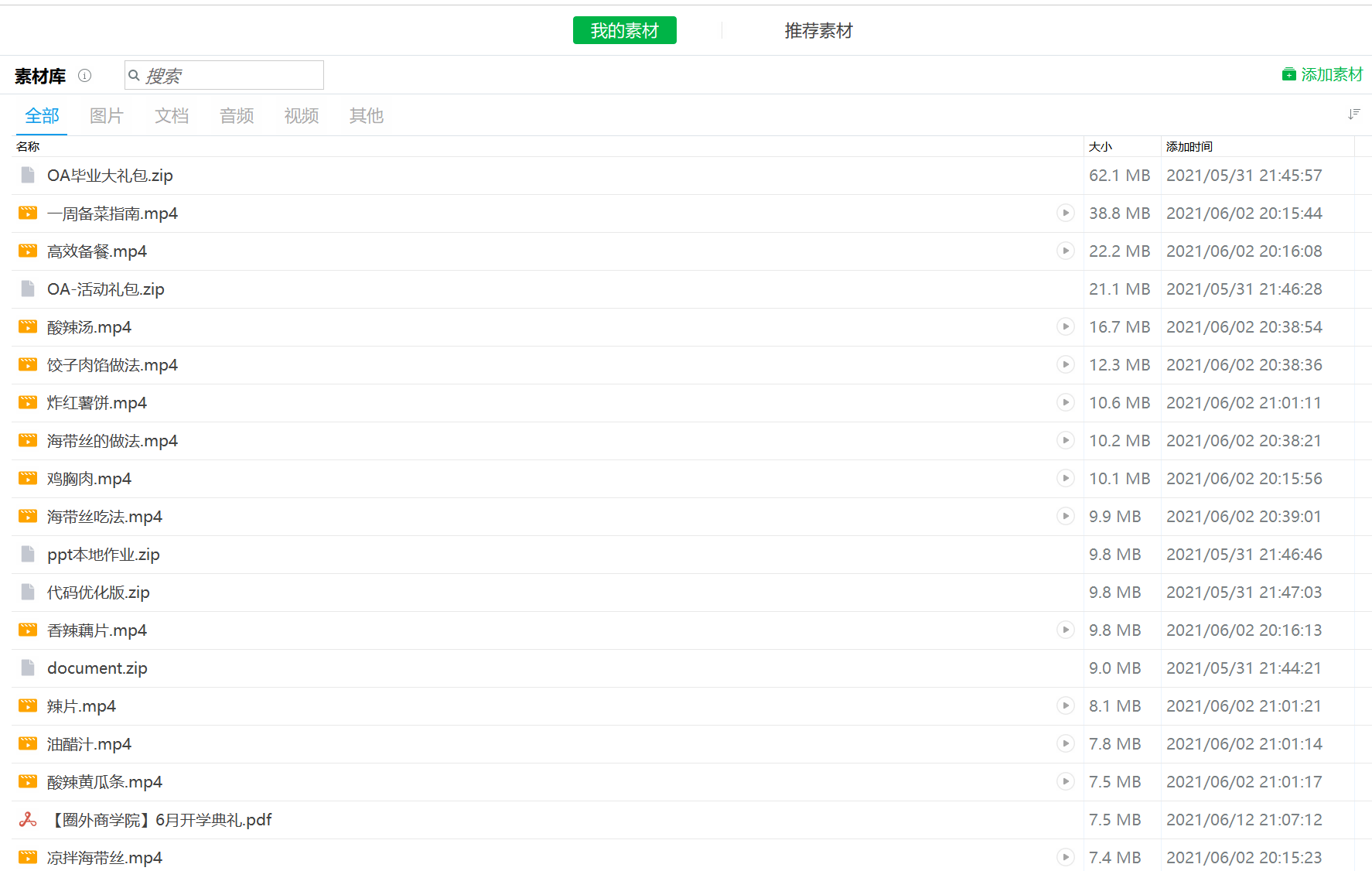Switch to the 视频 filter tab
This screenshot has width=1372, height=871.
point(302,116)
